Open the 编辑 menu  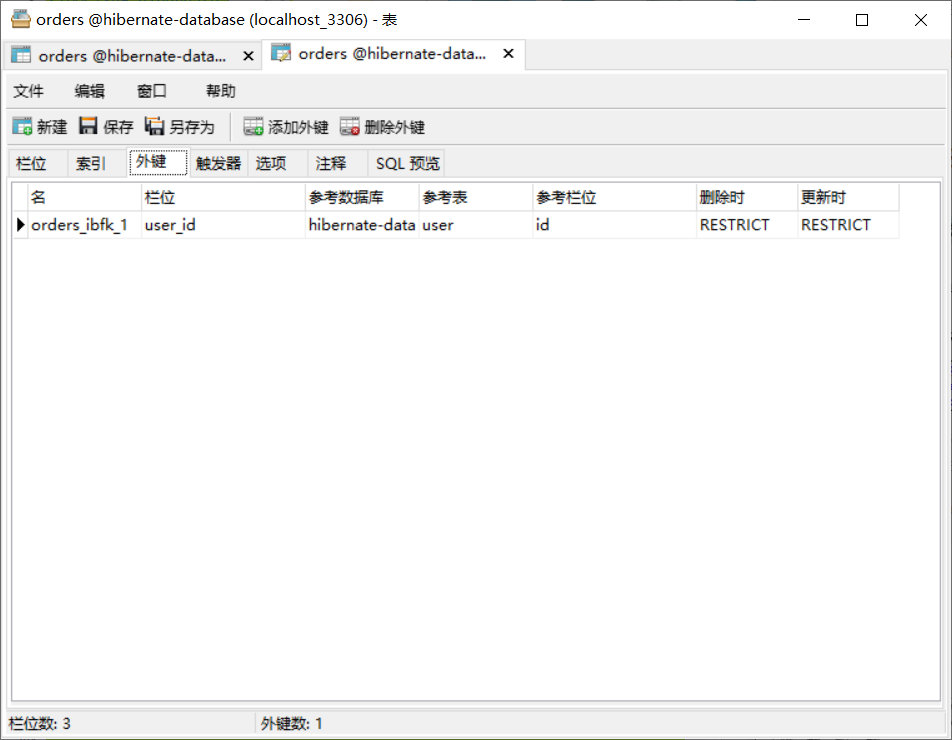[90, 91]
